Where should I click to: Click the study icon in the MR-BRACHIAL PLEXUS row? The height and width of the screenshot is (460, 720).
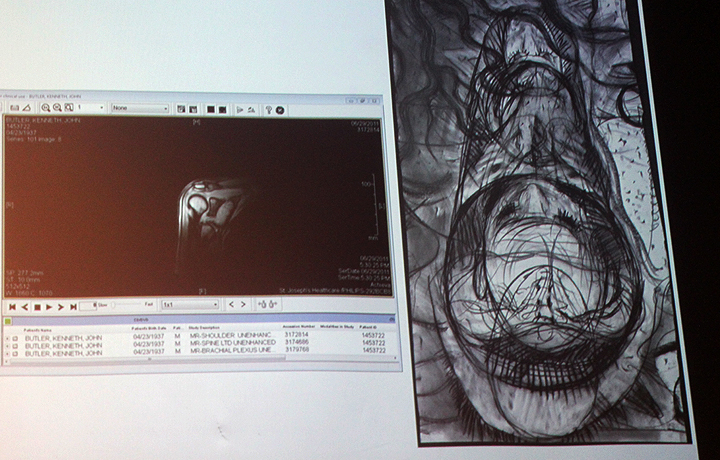click(15, 354)
